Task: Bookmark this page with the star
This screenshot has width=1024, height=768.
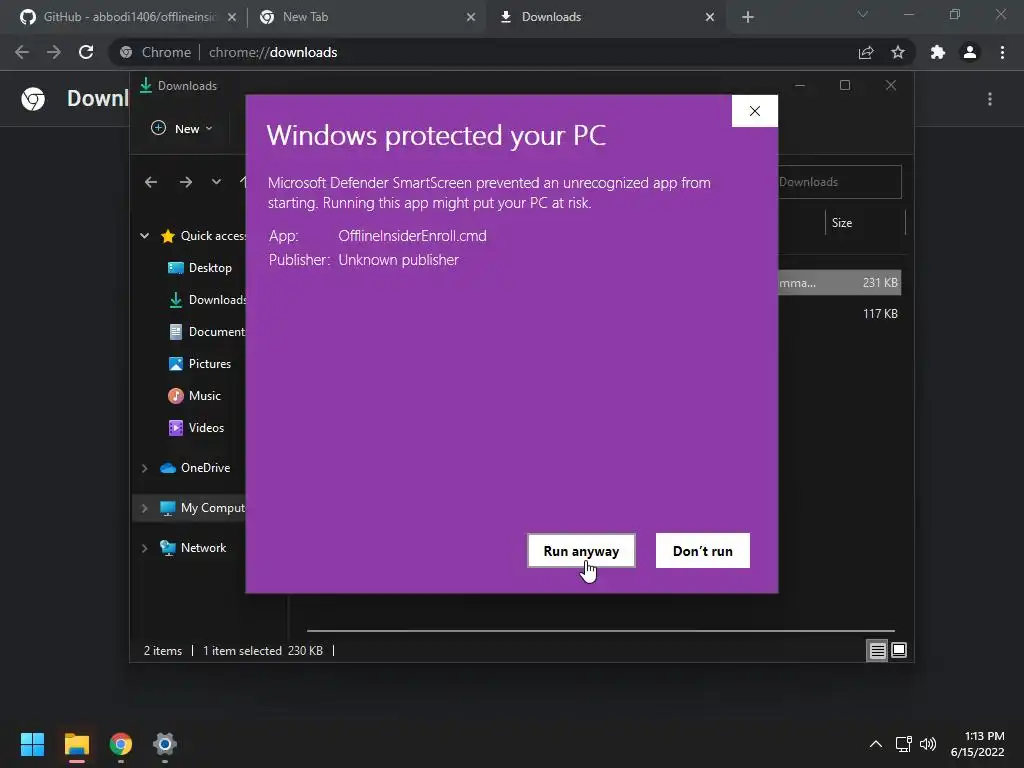Action: click(x=898, y=52)
